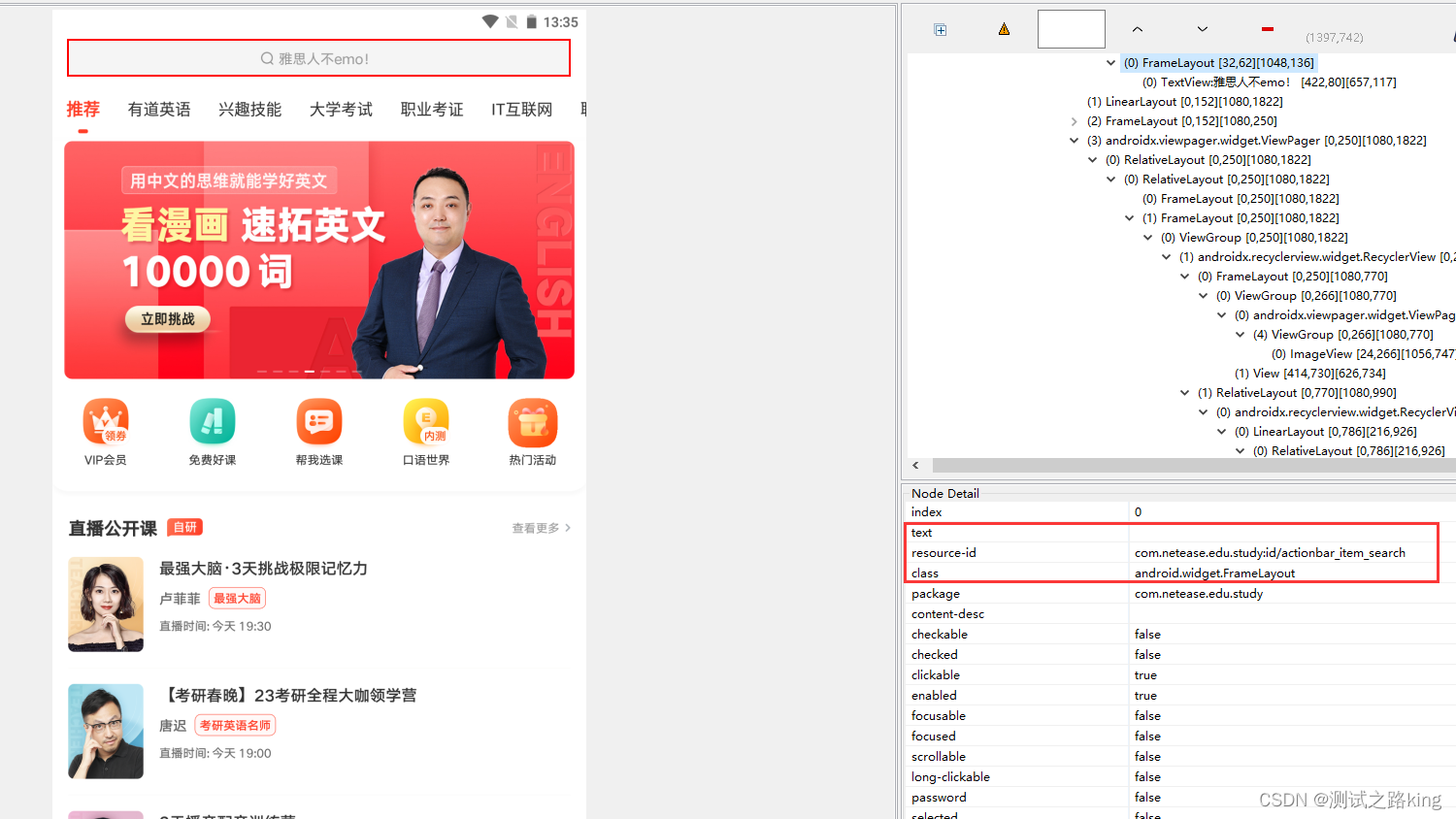The height and width of the screenshot is (819, 1456).
Task: Focus the white search box in the toolbar
Action: click(1072, 29)
